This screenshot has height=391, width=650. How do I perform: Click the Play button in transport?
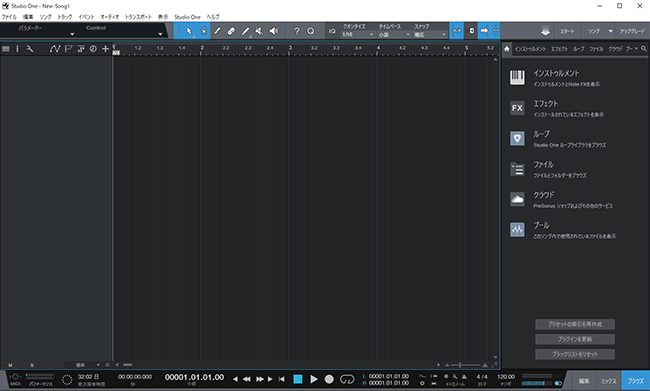314,379
